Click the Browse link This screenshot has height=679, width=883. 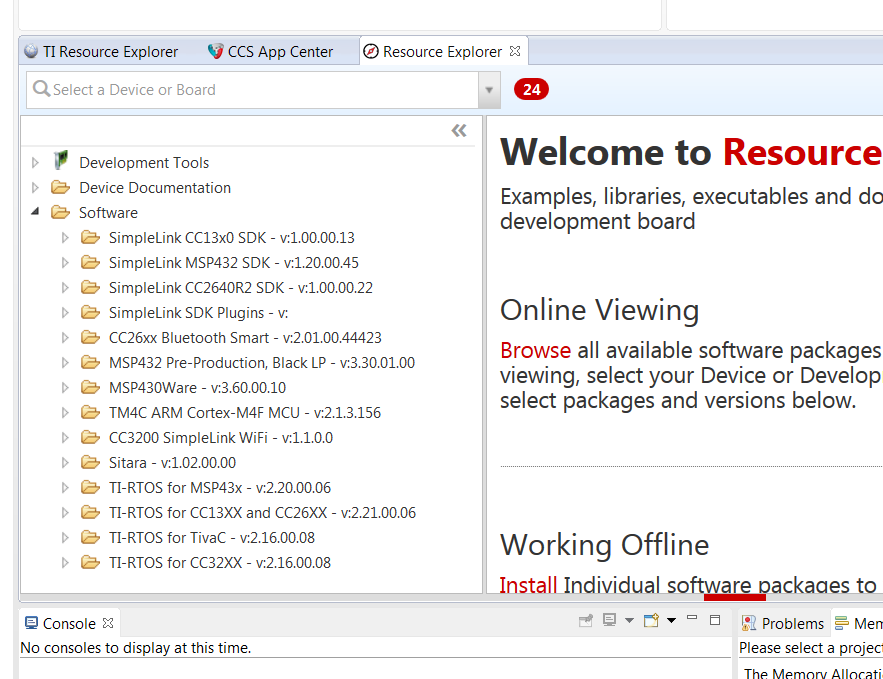pos(536,350)
